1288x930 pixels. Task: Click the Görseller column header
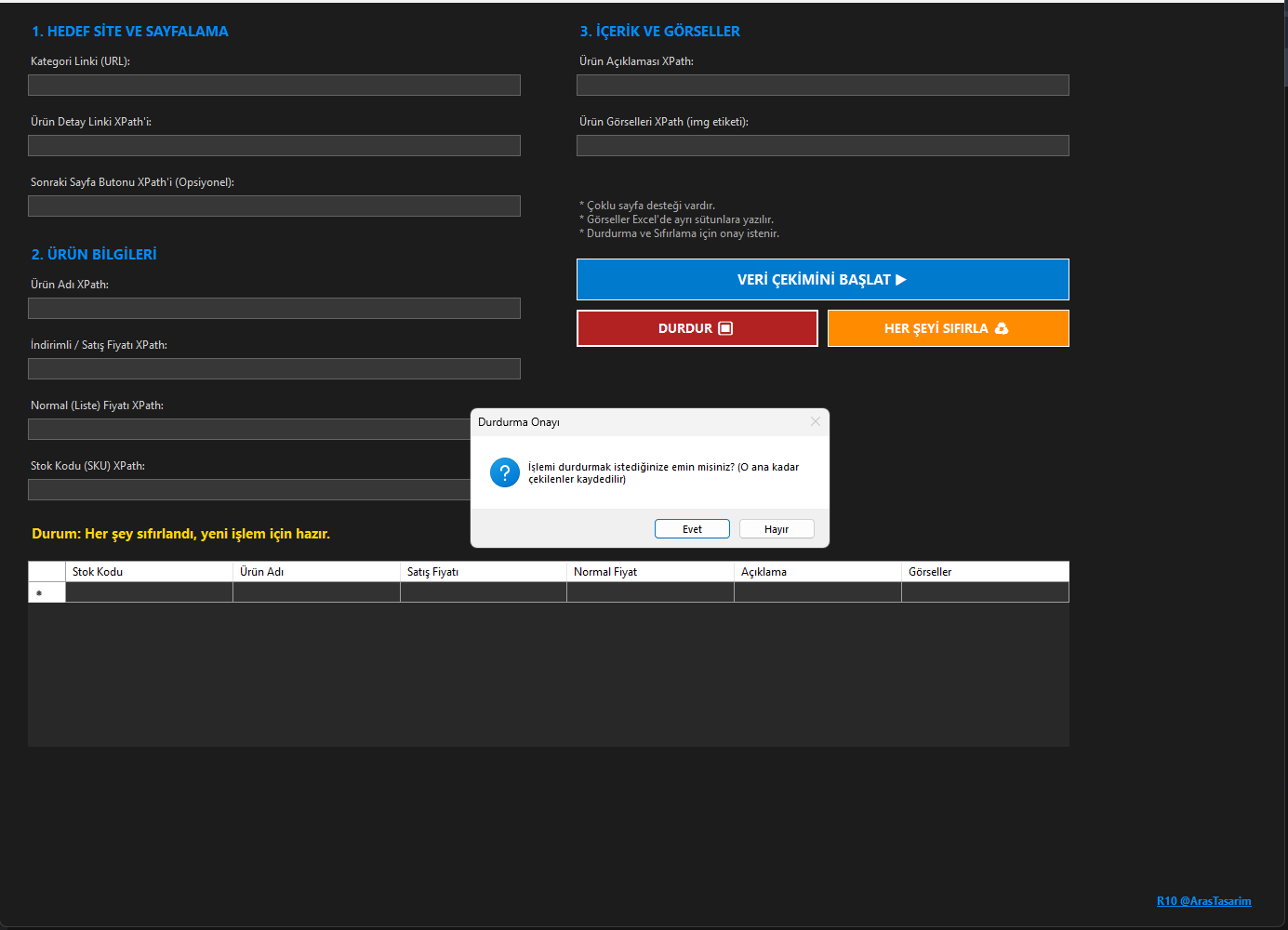click(x=986, y=572)
